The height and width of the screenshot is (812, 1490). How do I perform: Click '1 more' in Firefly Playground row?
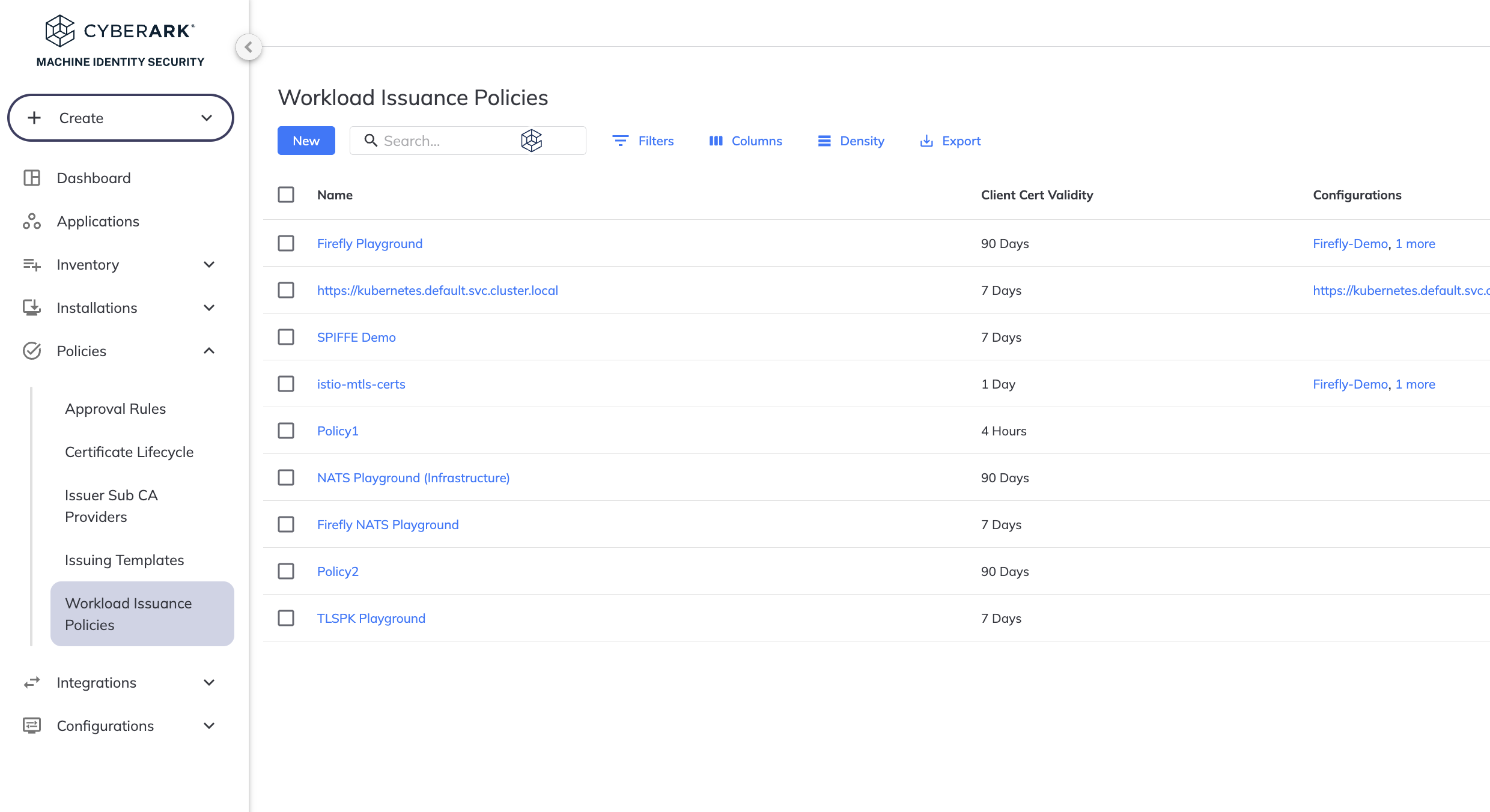(x=1415, y=243)
